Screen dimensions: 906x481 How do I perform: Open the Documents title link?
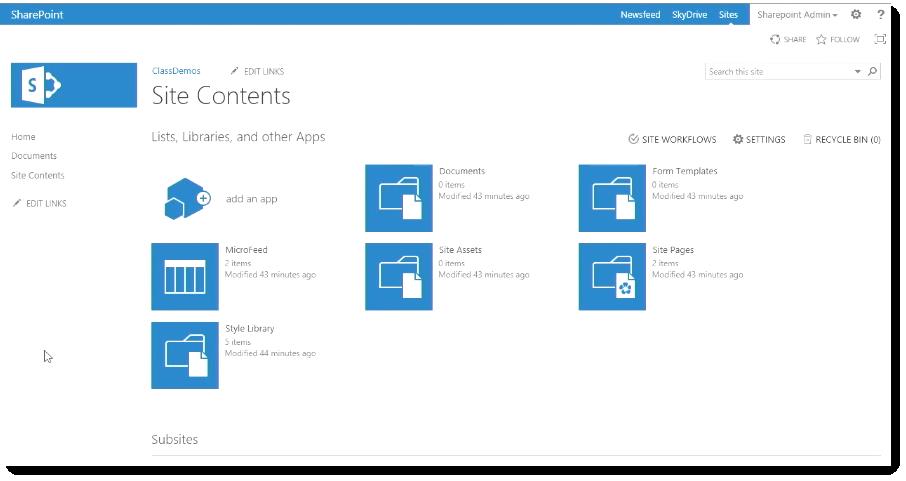click(x=462, y=171)
